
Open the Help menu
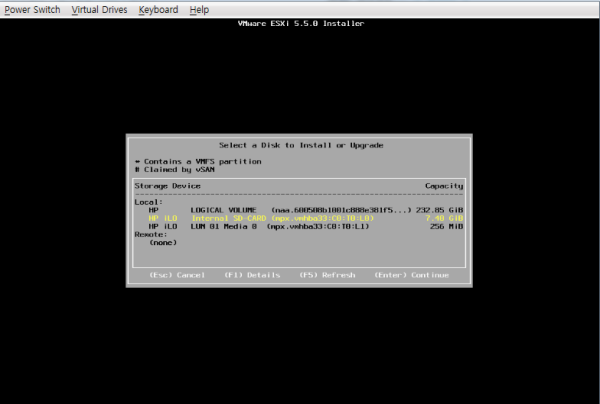coord(199,10)
